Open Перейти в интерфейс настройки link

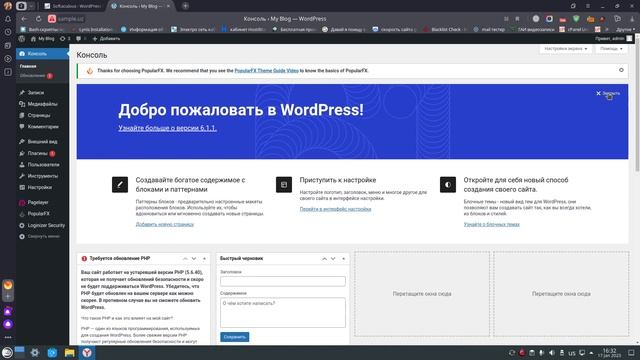click(335, 209)
